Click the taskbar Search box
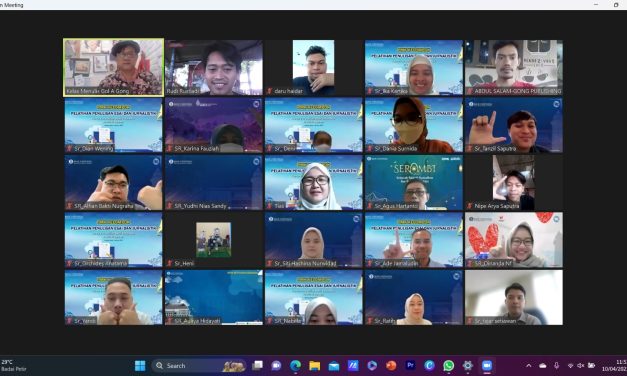627x376 pixels. tap(199, 366)
